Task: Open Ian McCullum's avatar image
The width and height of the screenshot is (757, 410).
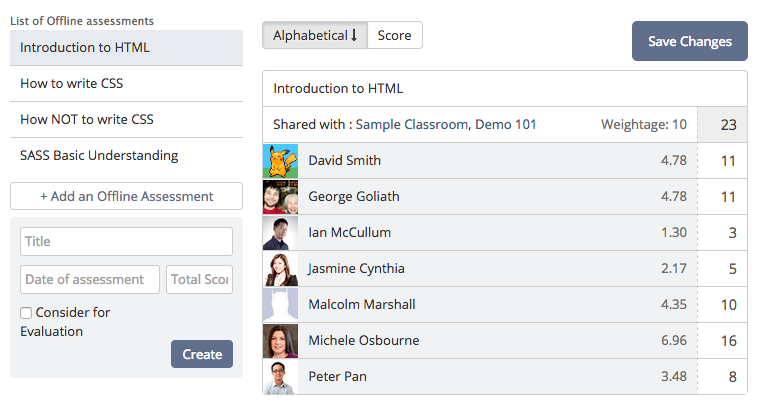Action: point(280,233)
